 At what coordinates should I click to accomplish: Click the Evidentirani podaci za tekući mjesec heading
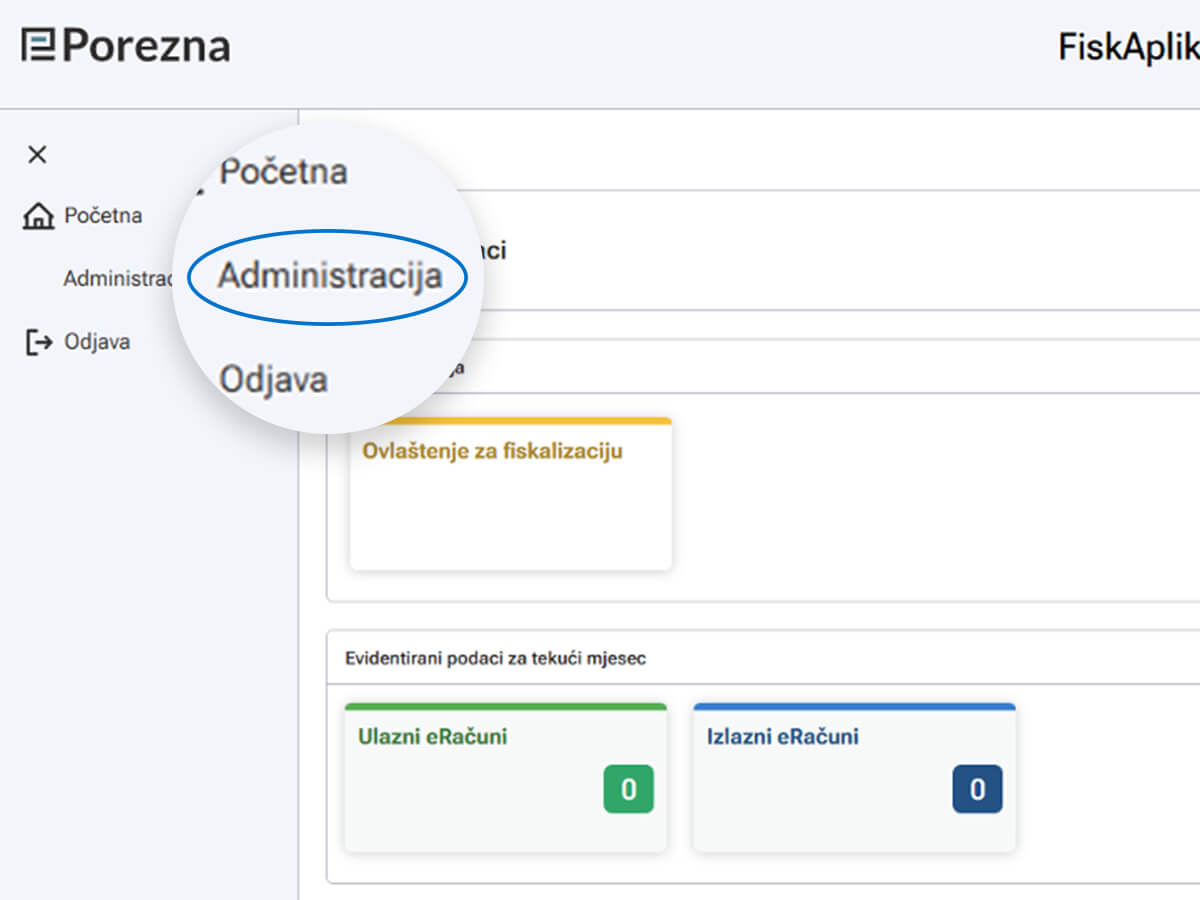pos(495,658)
